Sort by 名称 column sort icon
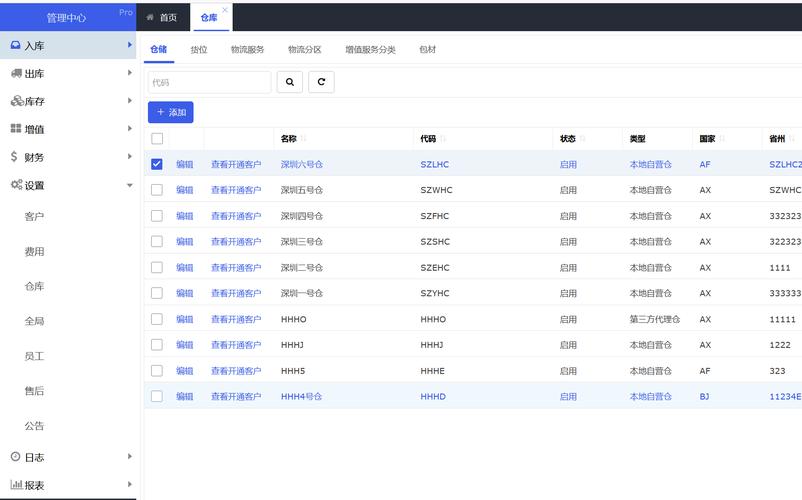 click(303, 139)
